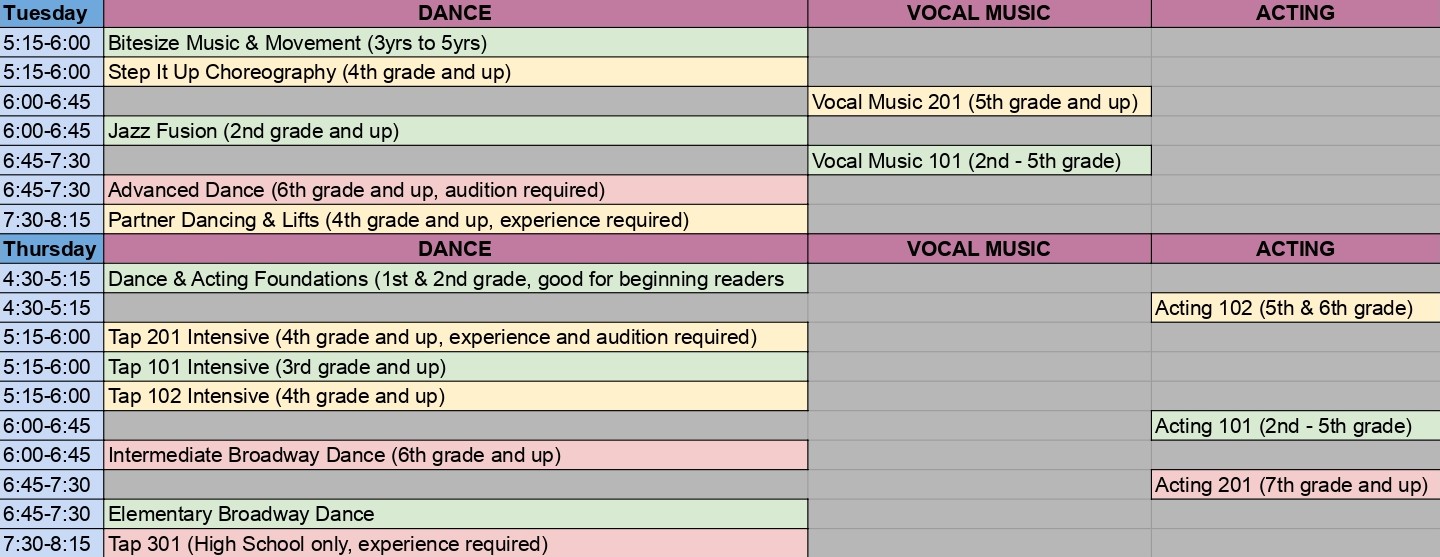Select the Tuesday header cell
The width and height of the screenshot is (1440, 557).
point(51,13)
